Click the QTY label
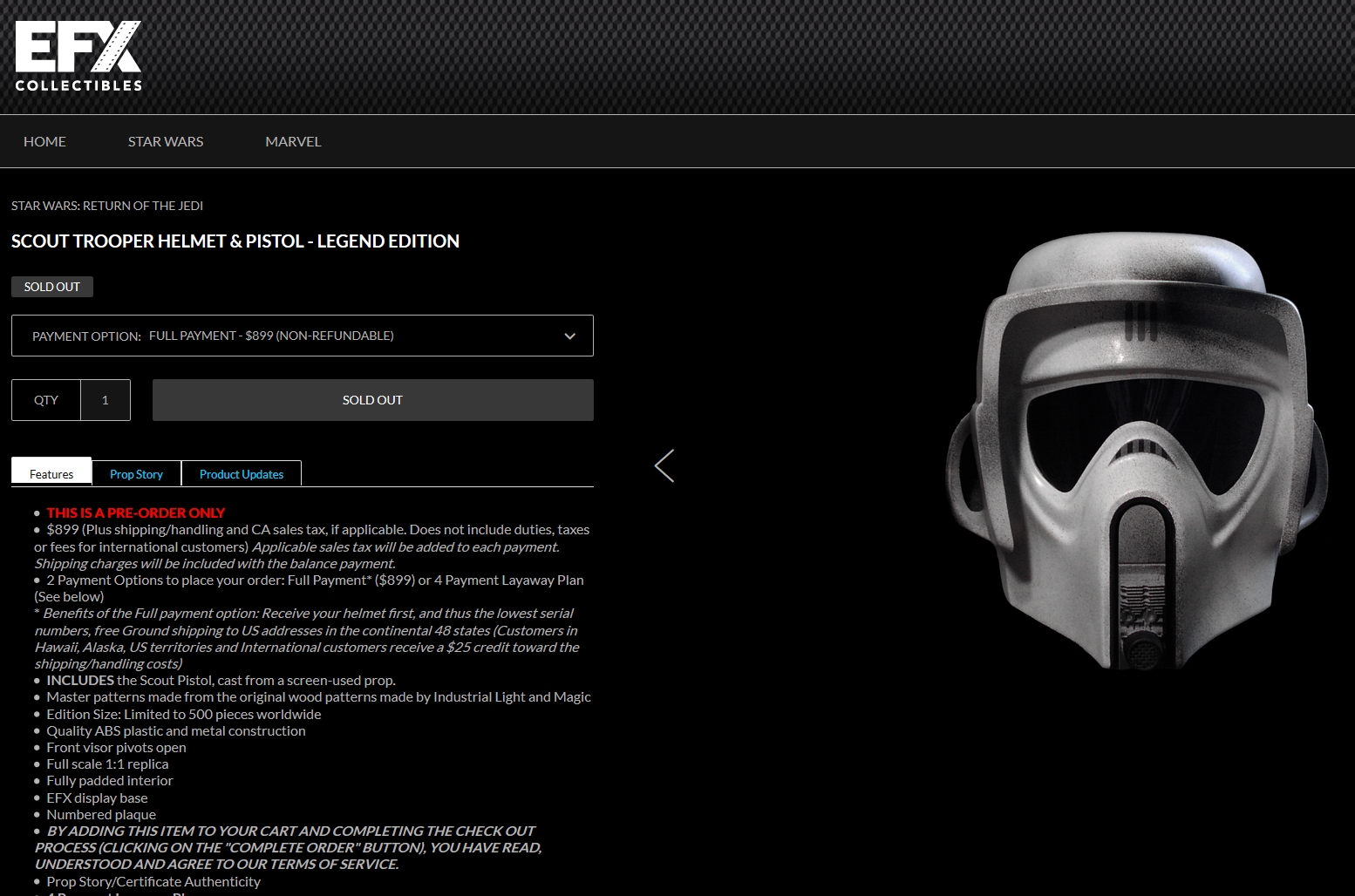This screenshot has height=896, width=1355. (x=46, y=400)
